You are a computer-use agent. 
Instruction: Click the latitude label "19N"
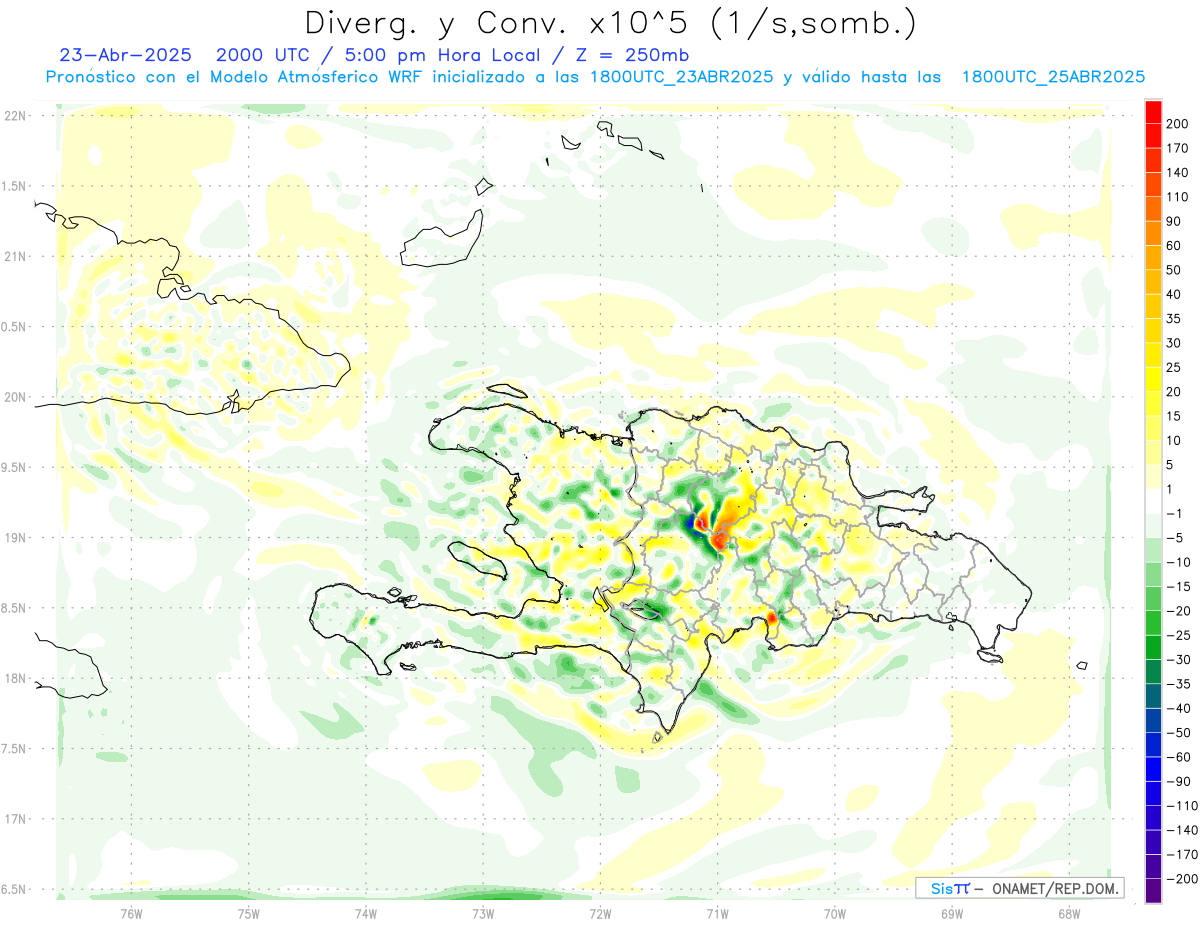coord(14,538)
